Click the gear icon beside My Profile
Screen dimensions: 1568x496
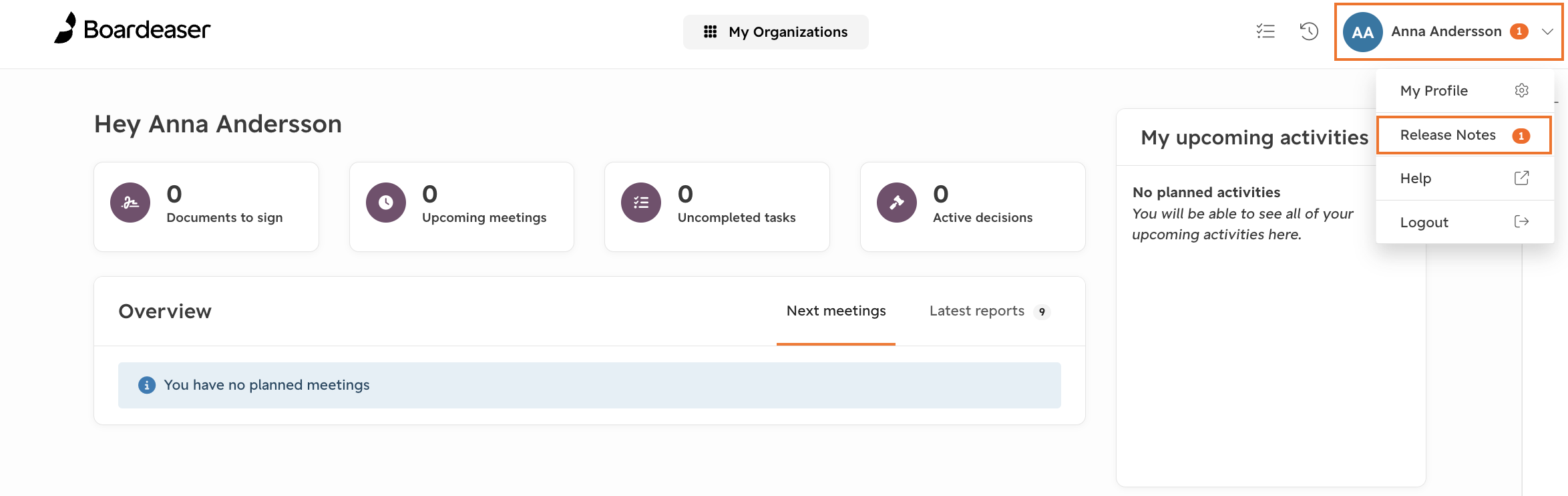click(1522, 90)
